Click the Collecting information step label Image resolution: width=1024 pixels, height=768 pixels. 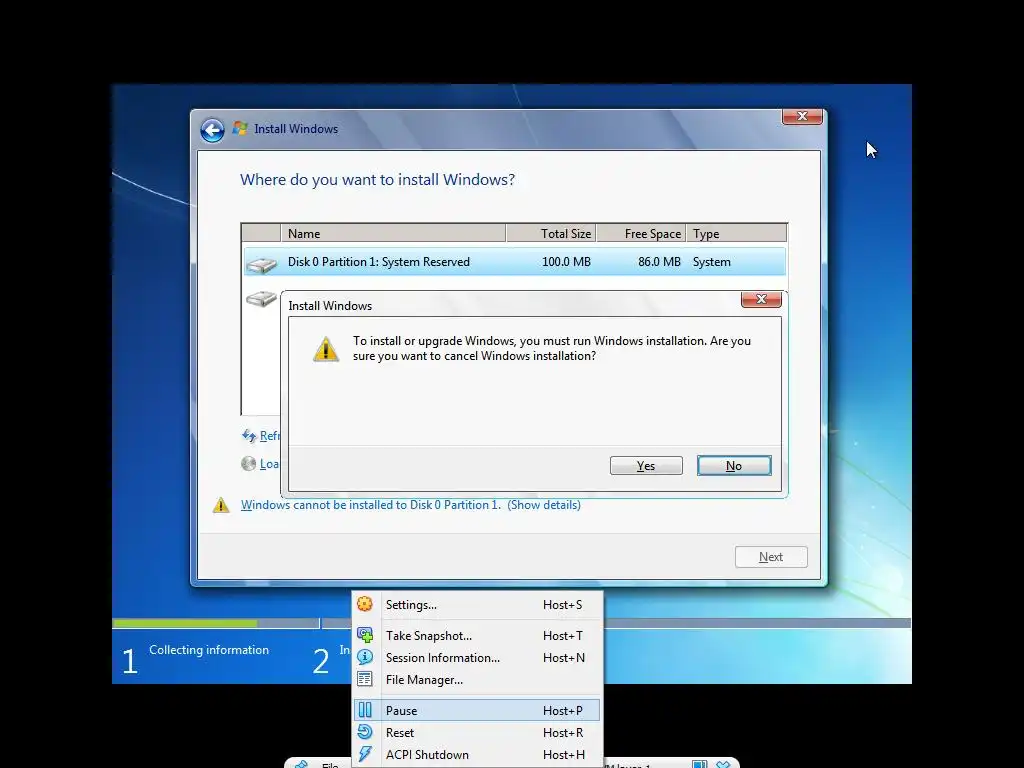(209, 650)
